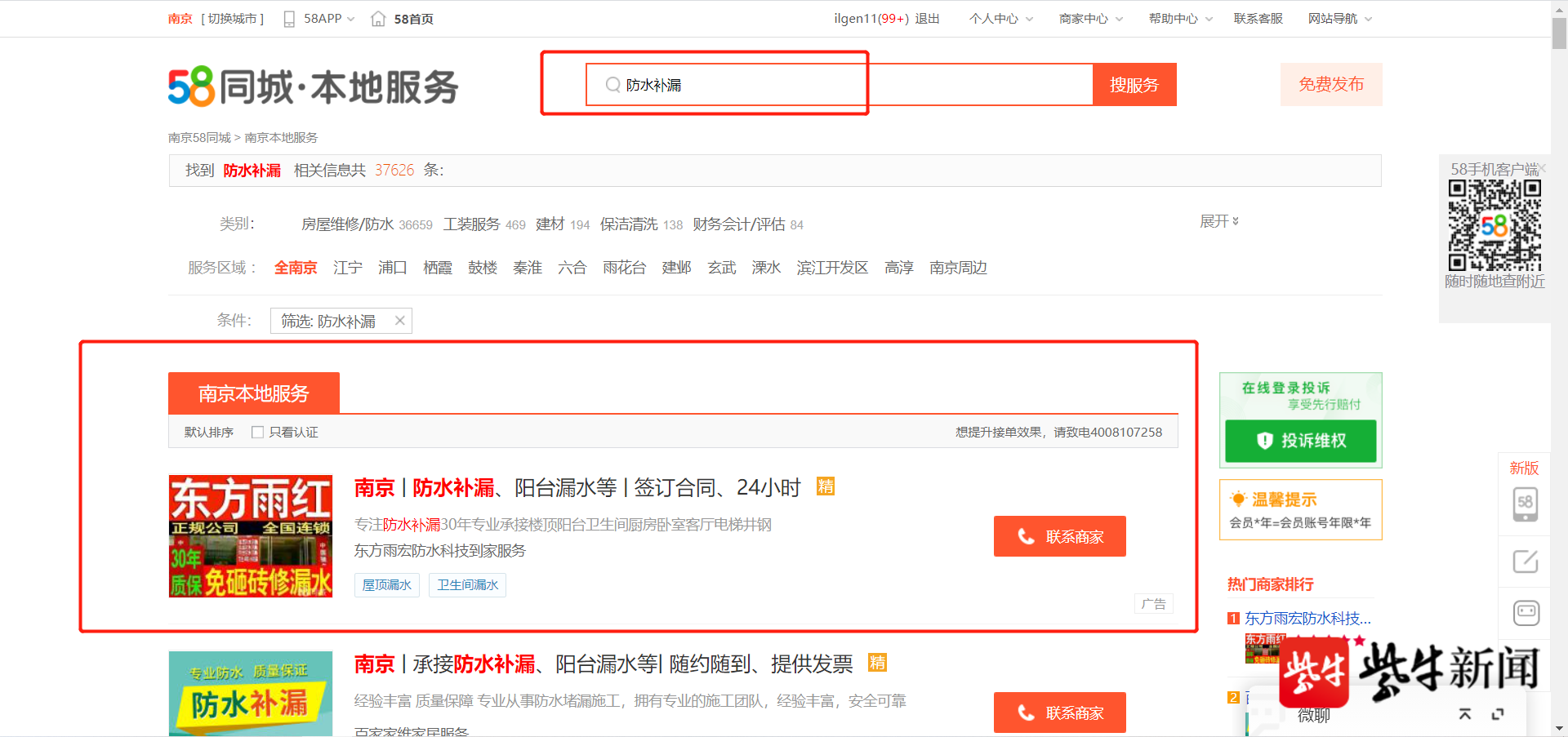This screenshot has height=737, width=1568.
Task: Click 默认排序 sort option
Action: tap(209, 433)
